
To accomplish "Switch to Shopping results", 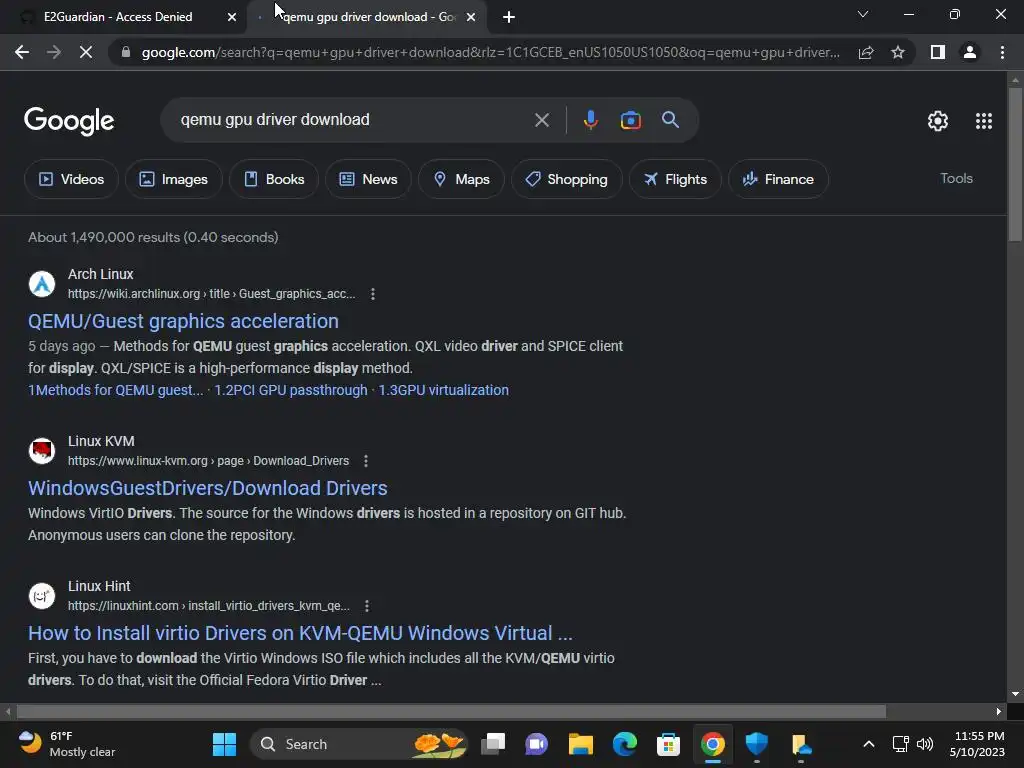I will click(566, 179).
